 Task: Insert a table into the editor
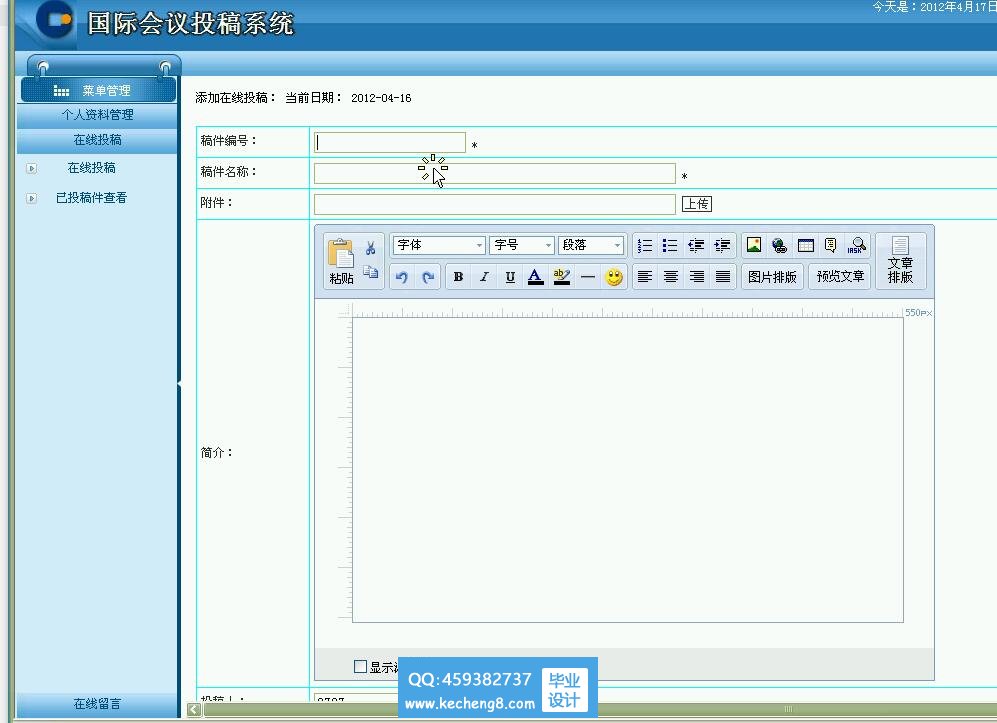(806, 245)
